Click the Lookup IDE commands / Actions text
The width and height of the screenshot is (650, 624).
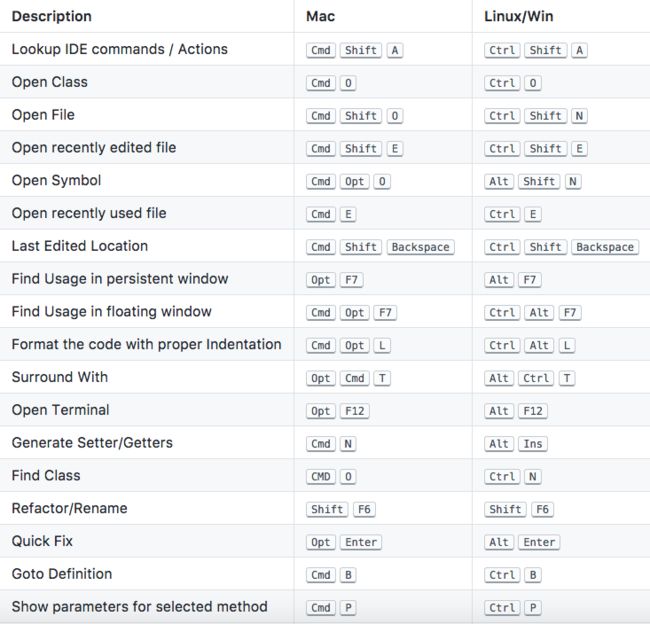(119, 49)
